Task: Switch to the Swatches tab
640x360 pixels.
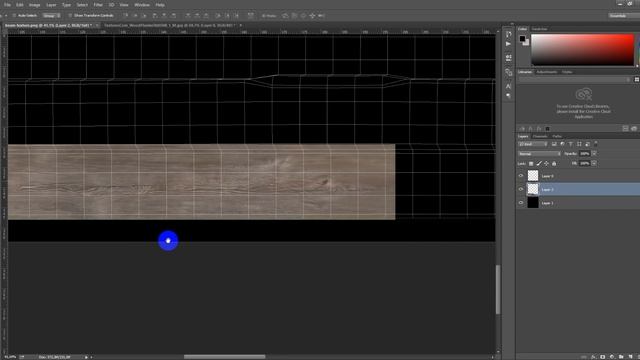Action: point(539,29)
